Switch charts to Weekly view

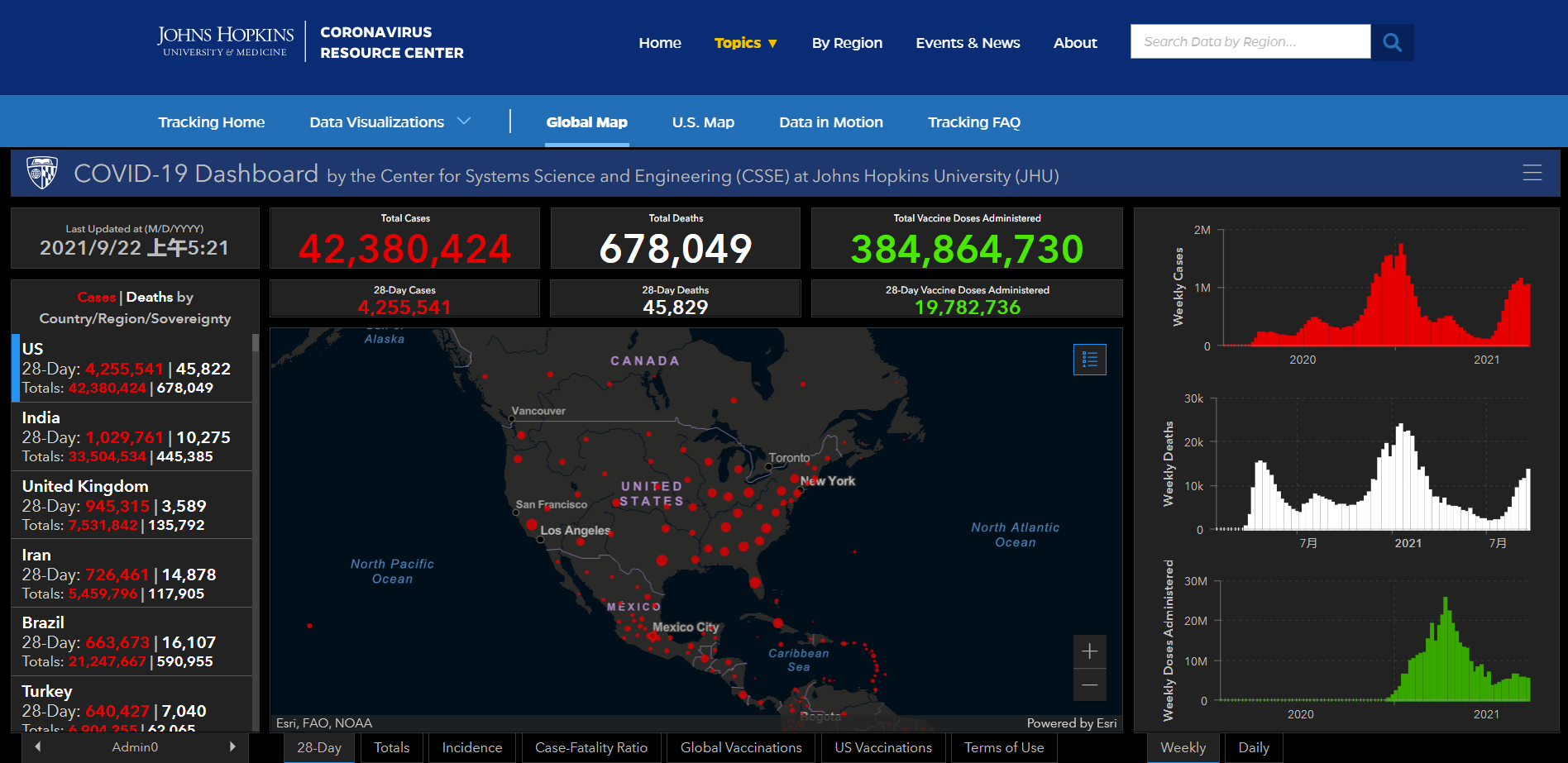point(1182,747)
